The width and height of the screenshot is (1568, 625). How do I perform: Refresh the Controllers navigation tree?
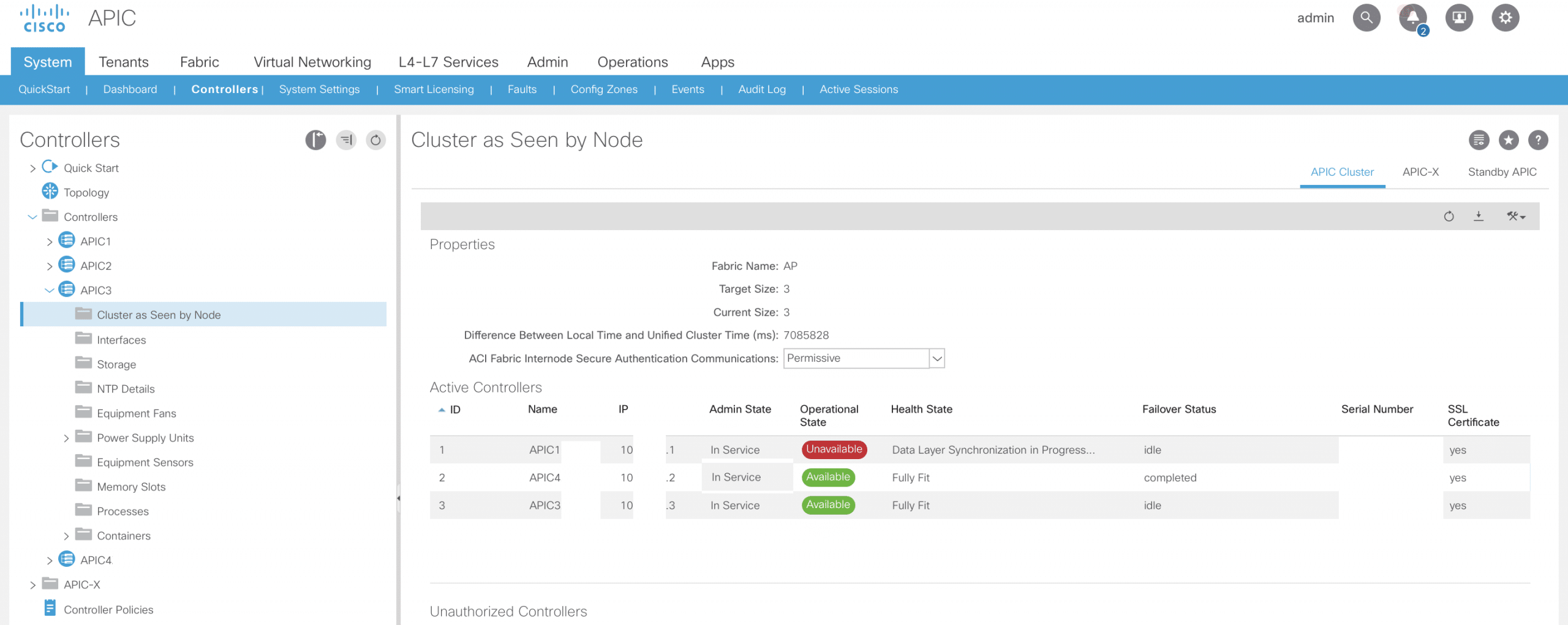click(375, 140)
